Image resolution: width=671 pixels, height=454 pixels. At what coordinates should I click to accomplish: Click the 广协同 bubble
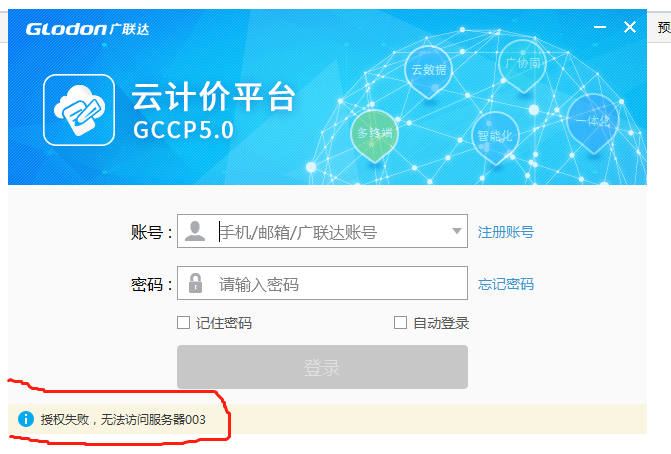coord(523,65)
